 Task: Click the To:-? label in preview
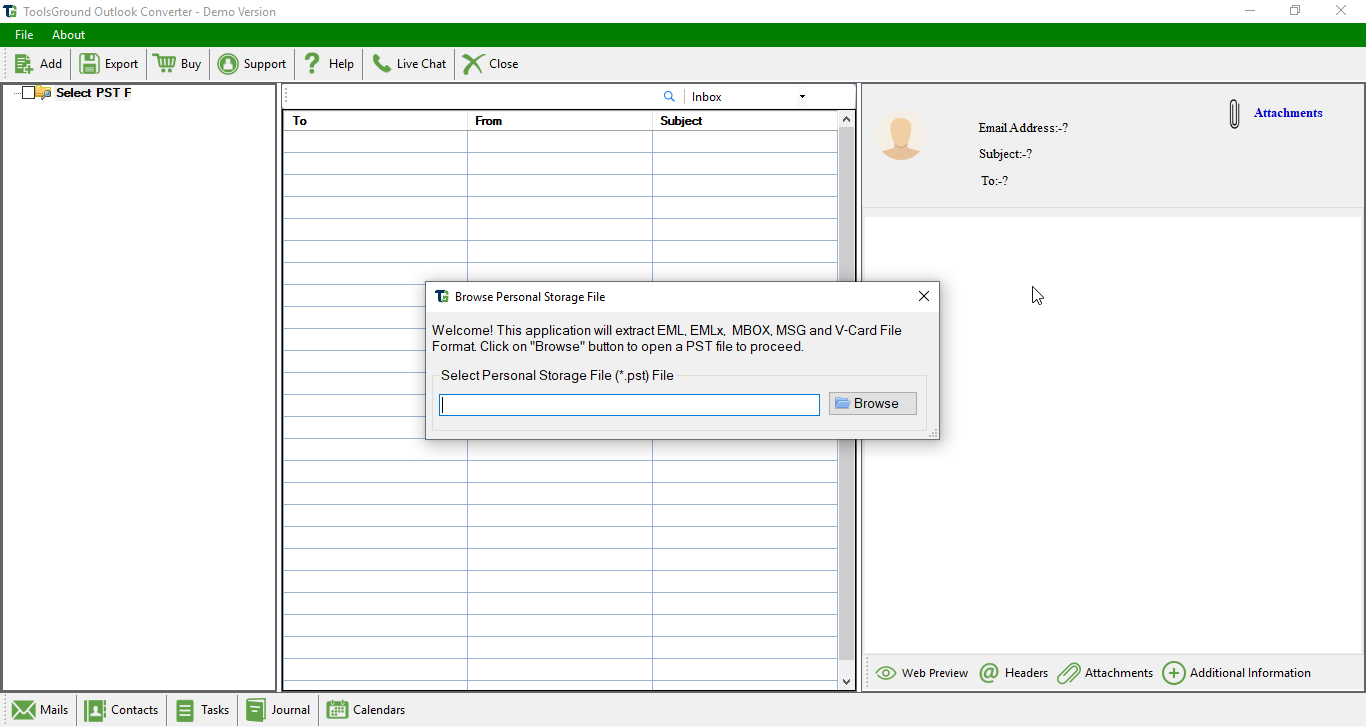(994, 181)
